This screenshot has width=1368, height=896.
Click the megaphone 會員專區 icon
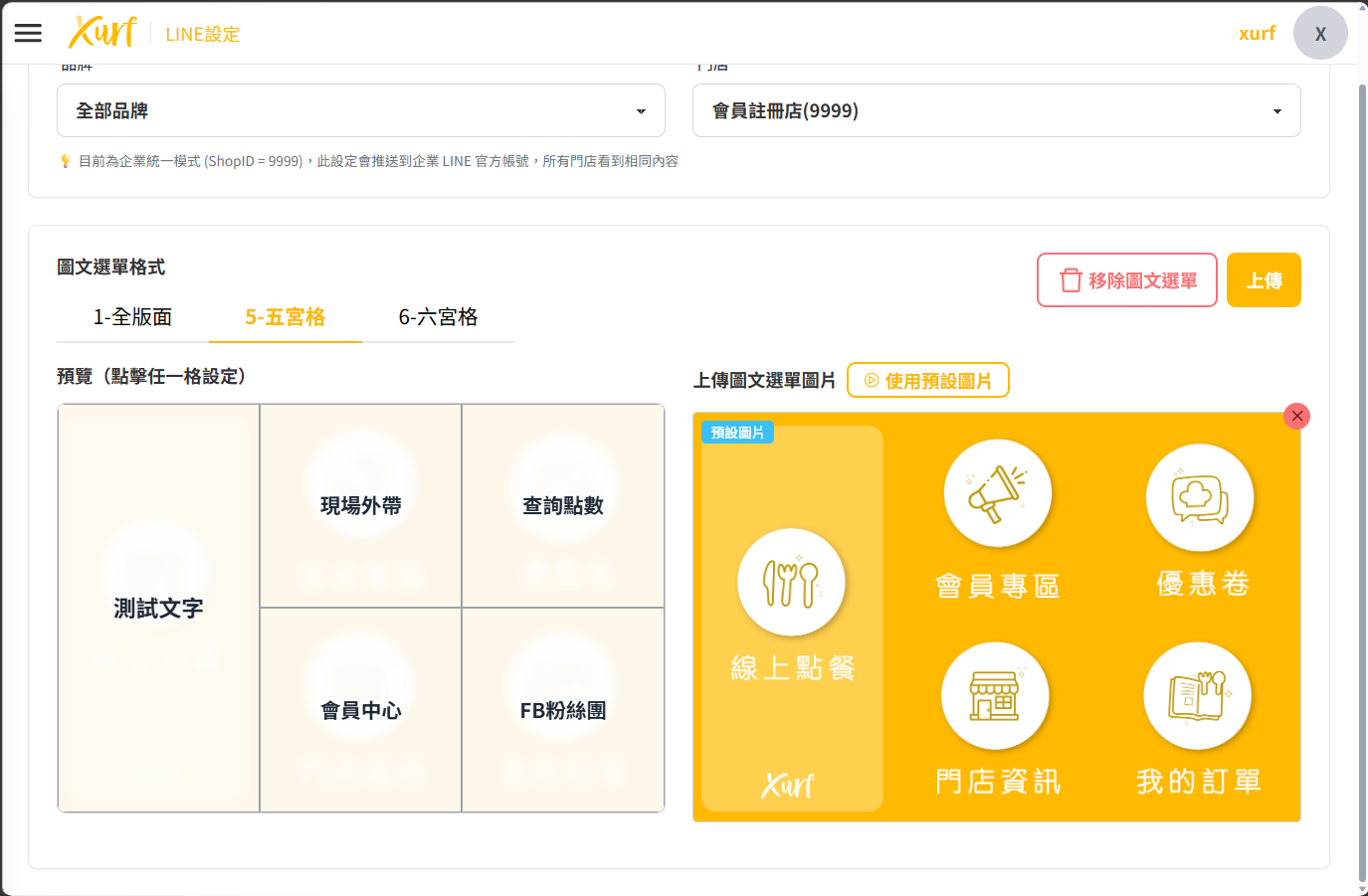pos(997,493)
